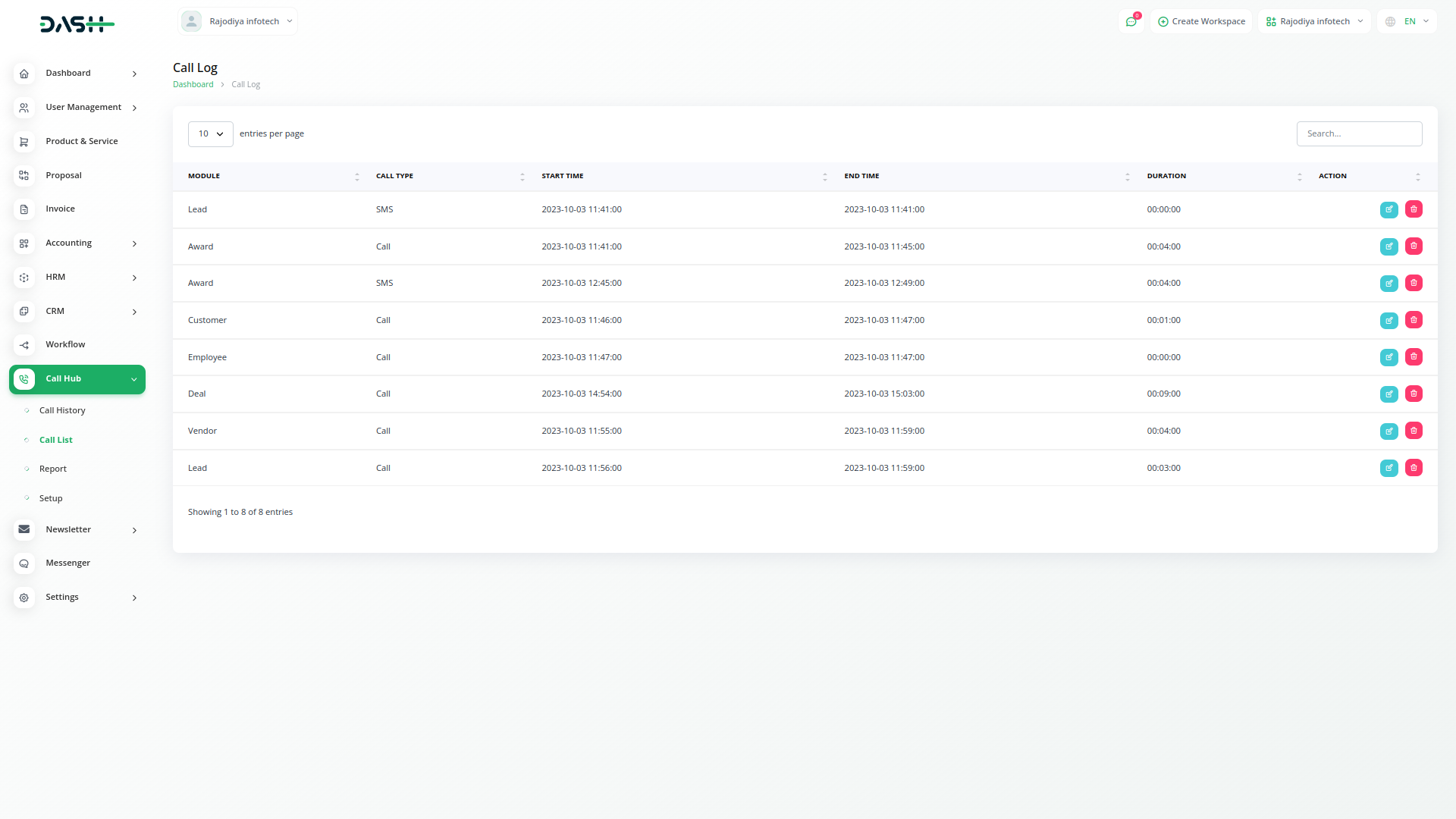Open Call History submenu item

coord(62,410)
